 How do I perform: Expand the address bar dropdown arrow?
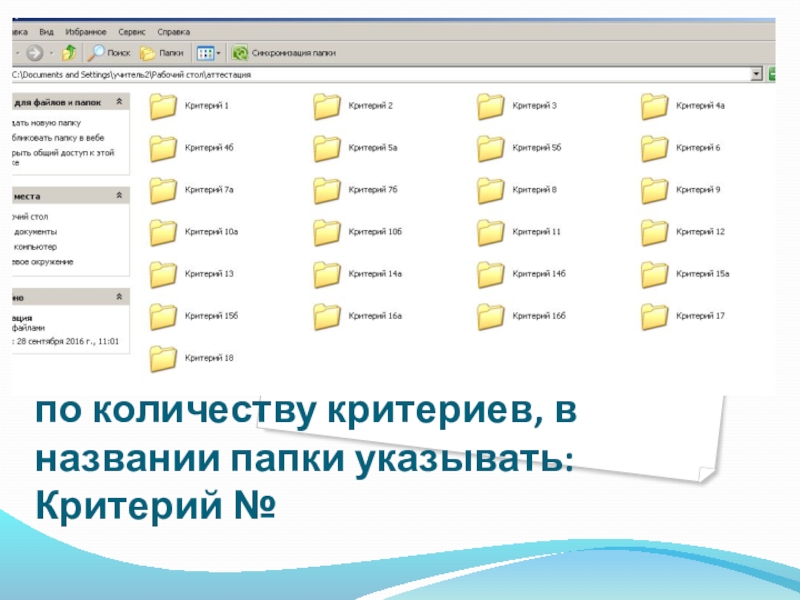click(x=757, y=74)
